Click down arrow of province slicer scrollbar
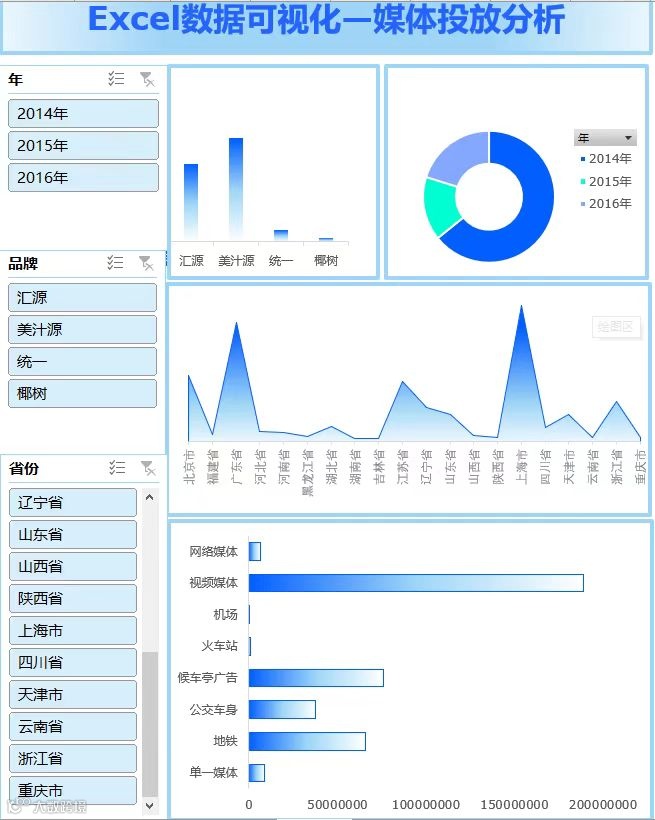Viewport: 655px width, 820px height. point(150,805)
